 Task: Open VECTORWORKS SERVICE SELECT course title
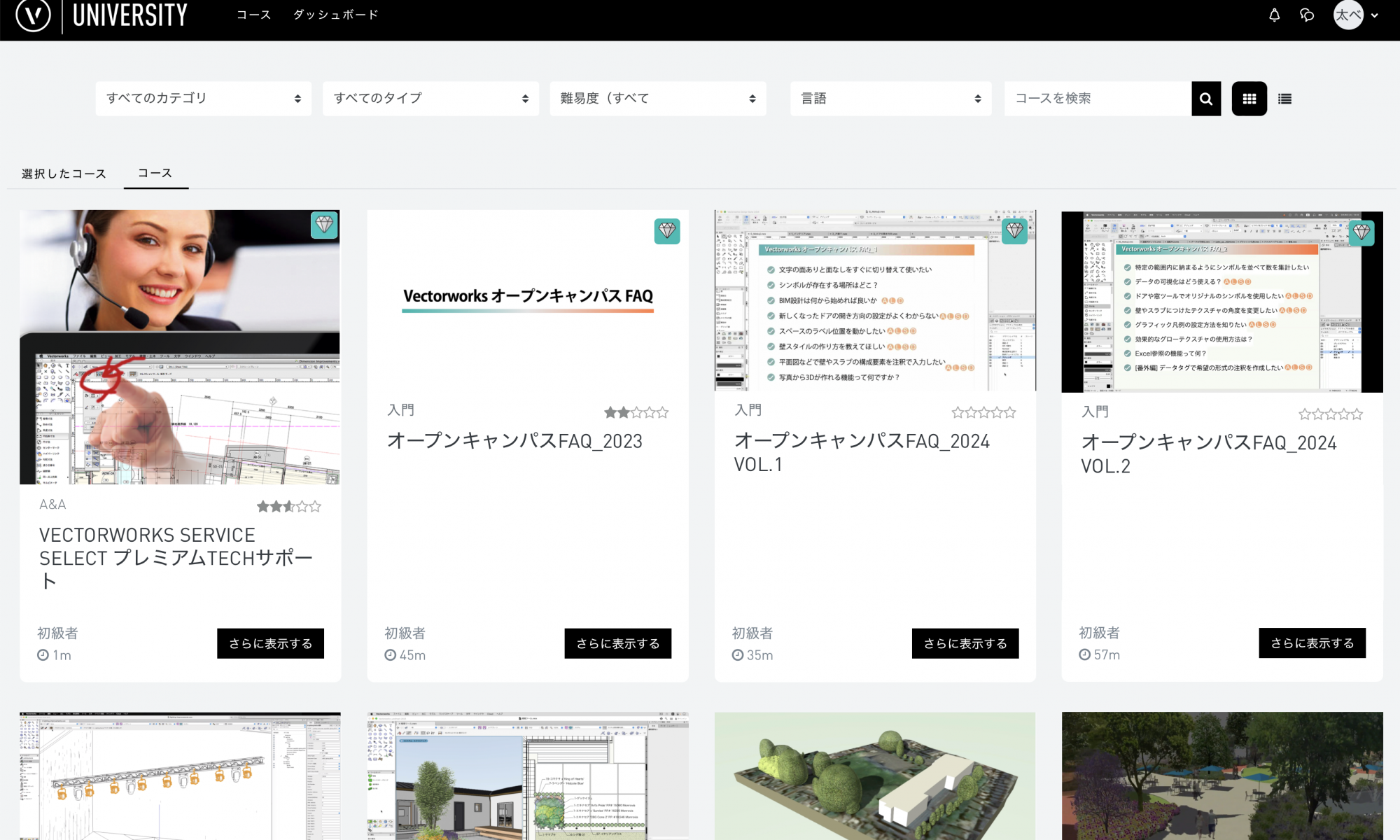[176, 558]
